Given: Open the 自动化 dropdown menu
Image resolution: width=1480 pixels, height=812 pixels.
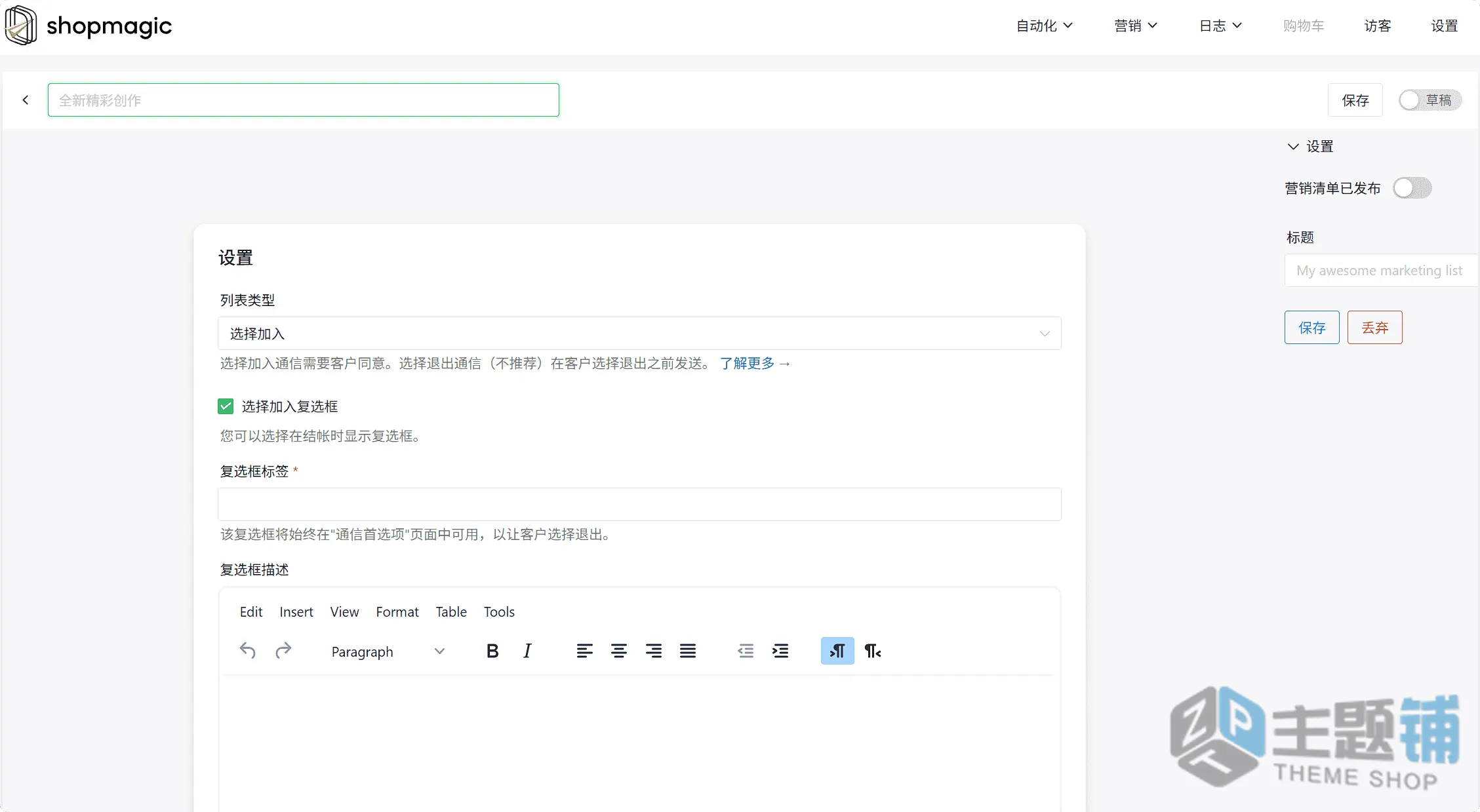Looking at the screenshot, I should click(1044, 26).
